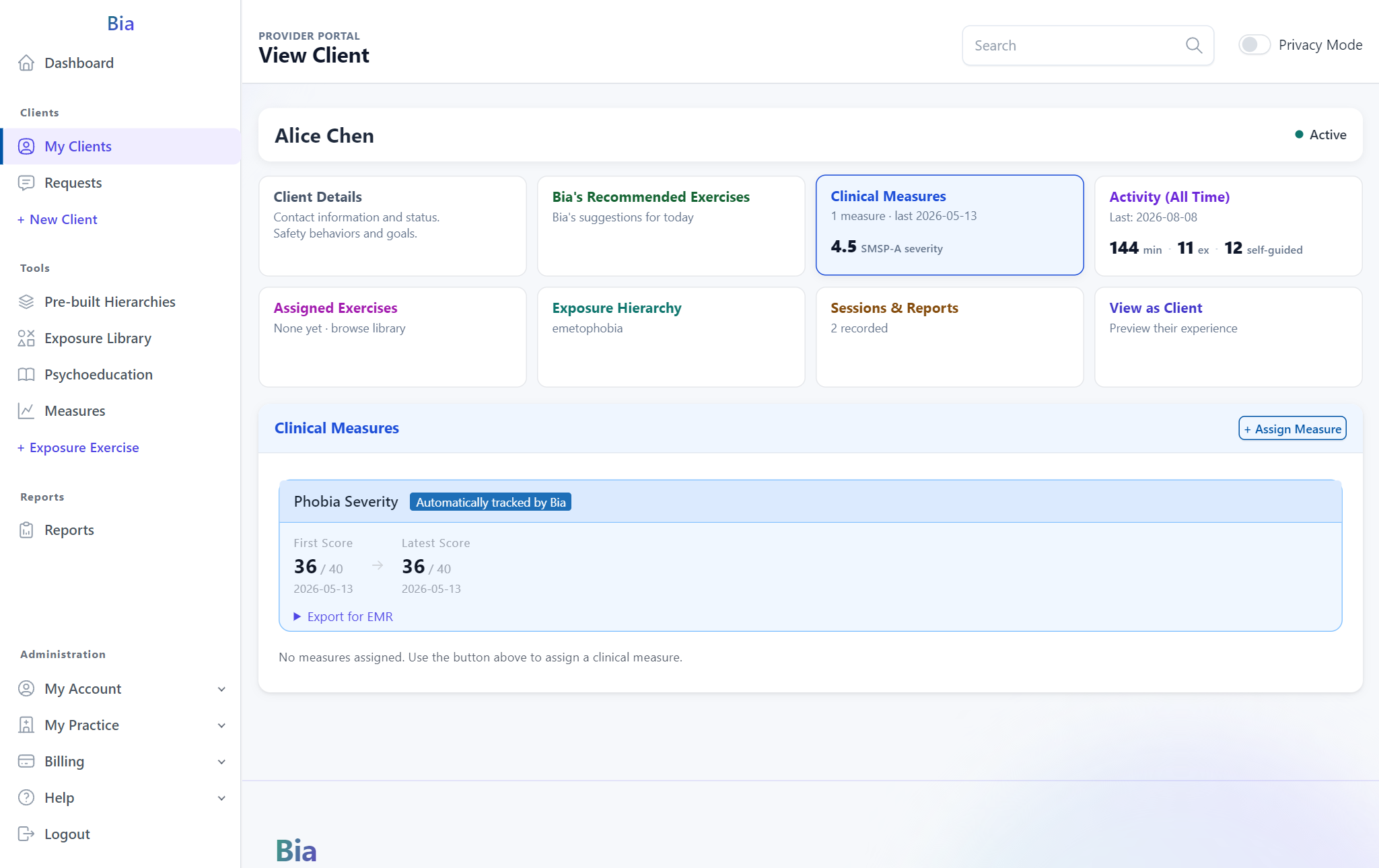Click the Requests chat bubble icon
Screen dimensions: 1379x868
click(26, 183)
